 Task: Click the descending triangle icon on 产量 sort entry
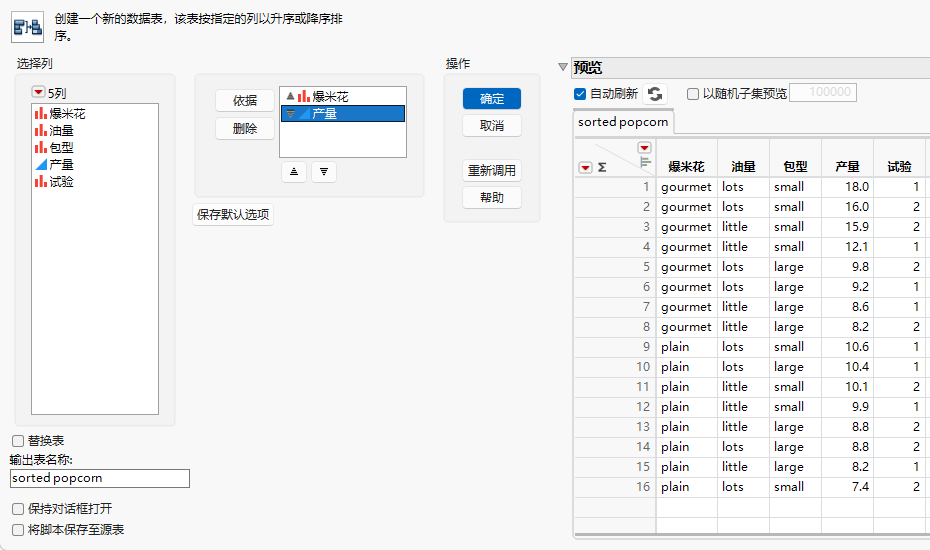(290, 113)
